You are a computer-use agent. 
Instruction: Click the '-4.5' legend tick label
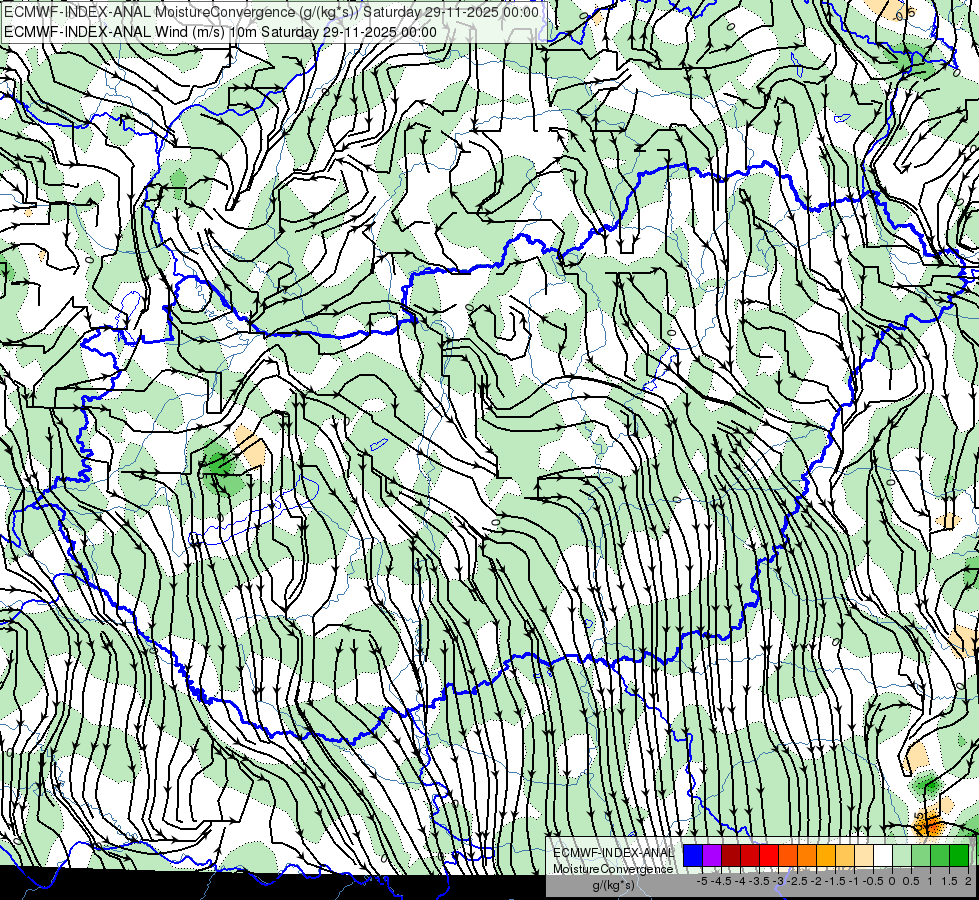(x=721, y=881)
